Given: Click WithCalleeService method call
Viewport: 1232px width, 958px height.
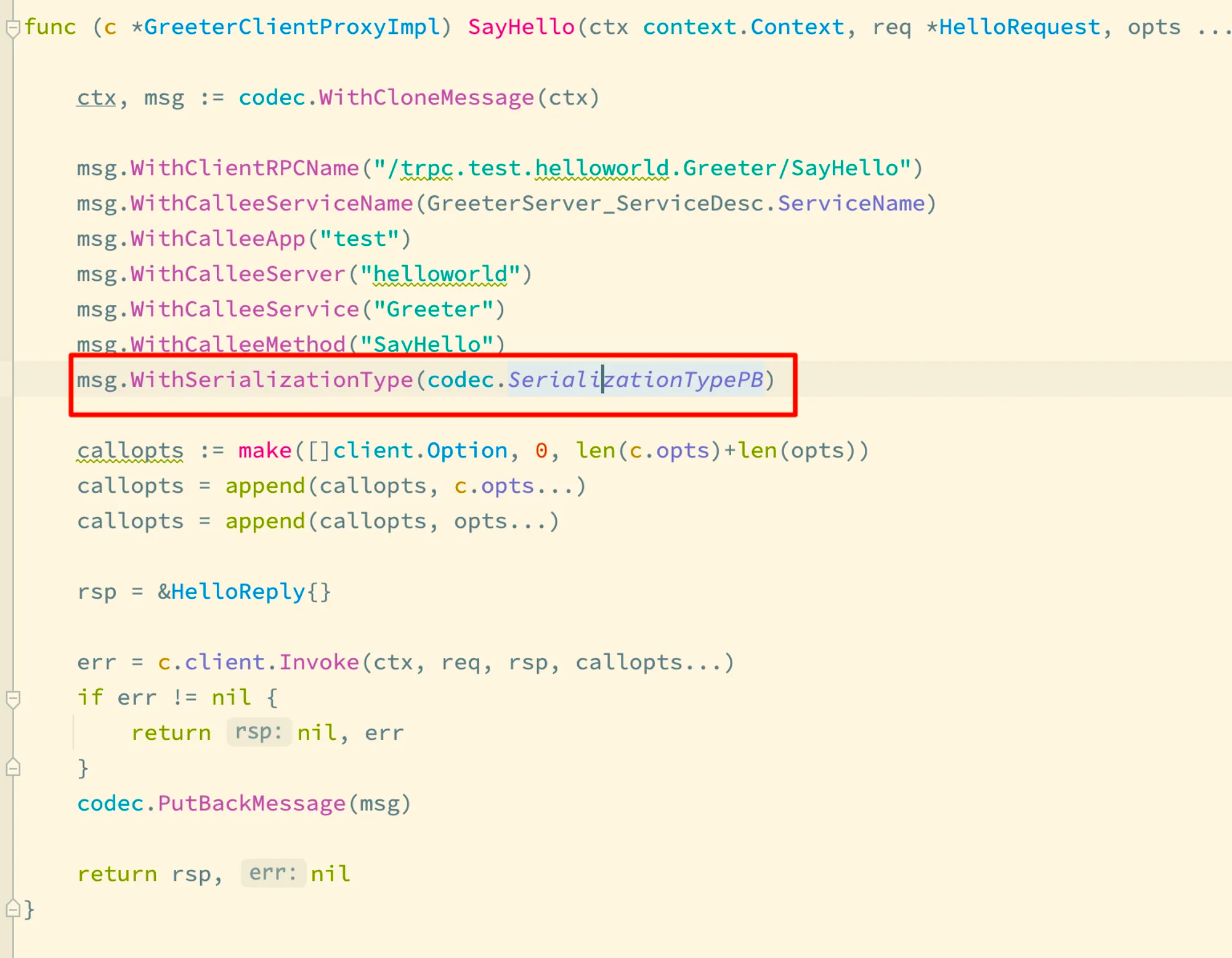Looking at the screenshot, I should tap(245, 309).
